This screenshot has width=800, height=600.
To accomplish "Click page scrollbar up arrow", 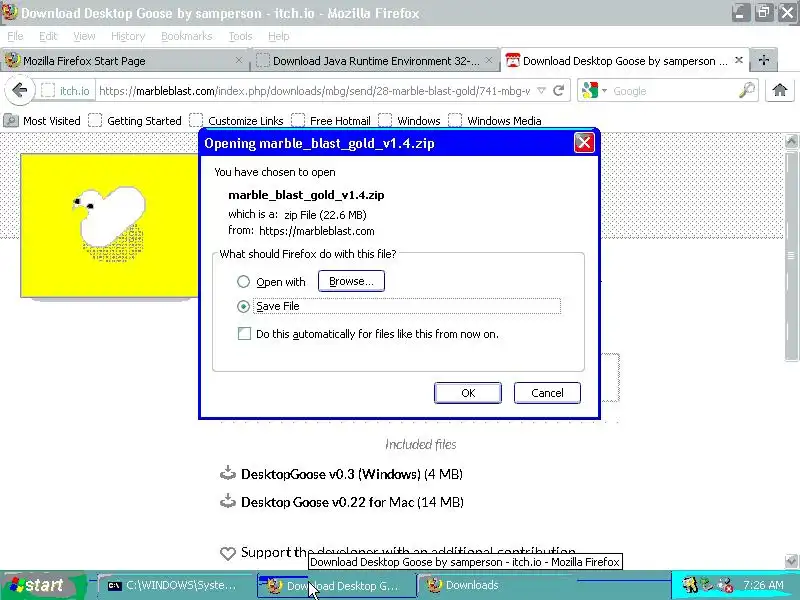I will click(791, 141).
